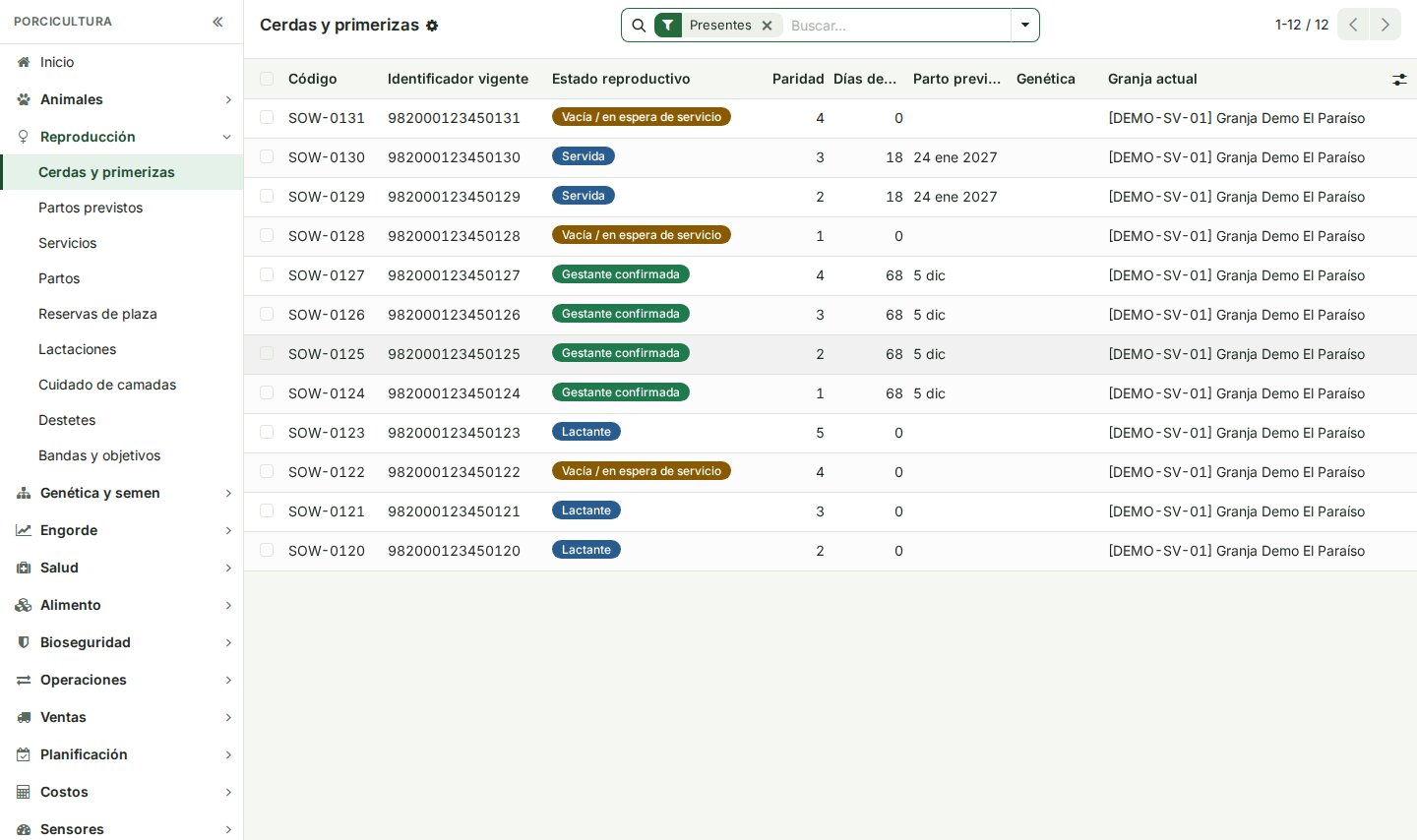Click the Salud medical kit icon
Viewport: 1417px width, 840px height.
pos(24,568)
